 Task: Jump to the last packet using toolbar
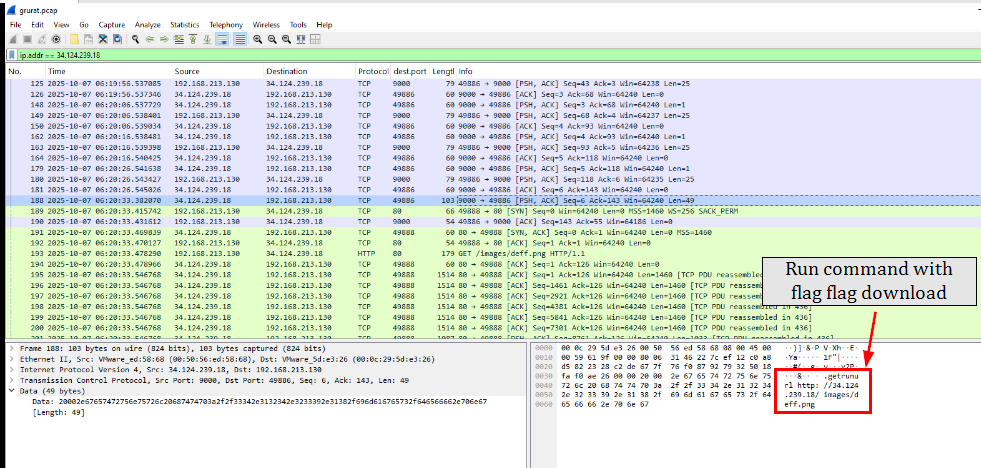207,39
